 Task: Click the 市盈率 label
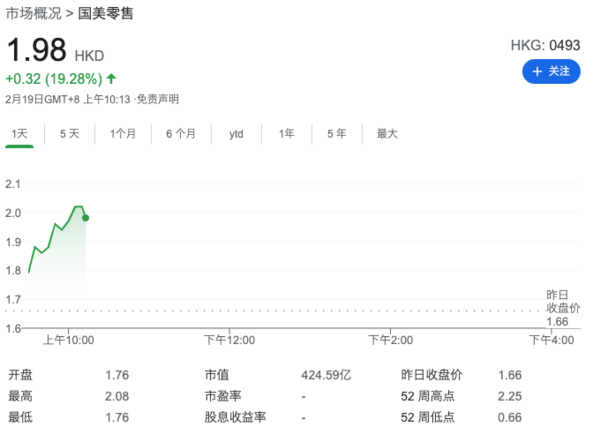(x=223, y=396)
